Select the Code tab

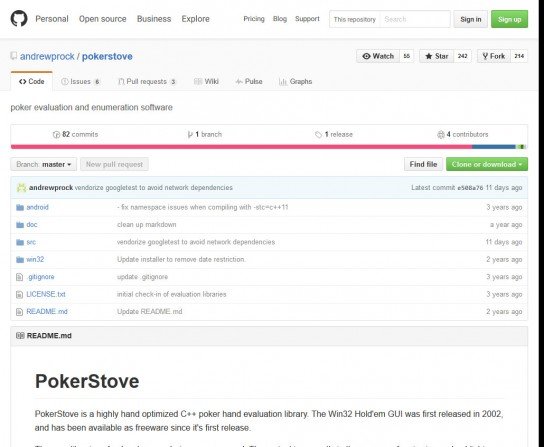[32, 82]
